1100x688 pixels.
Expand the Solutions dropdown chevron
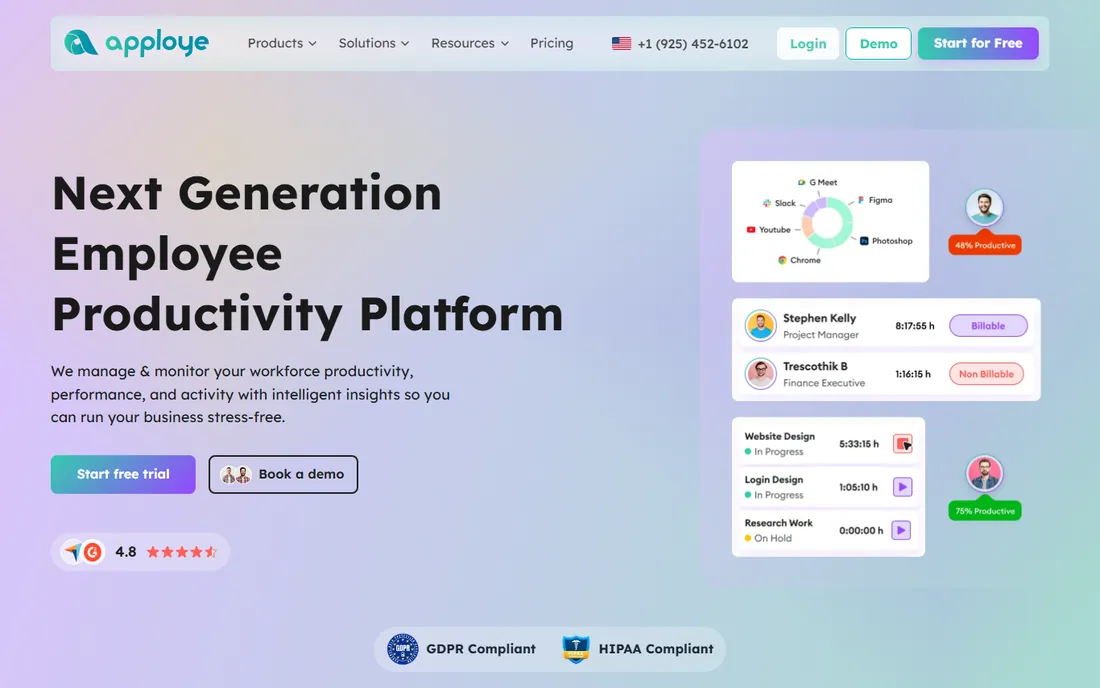405,43
